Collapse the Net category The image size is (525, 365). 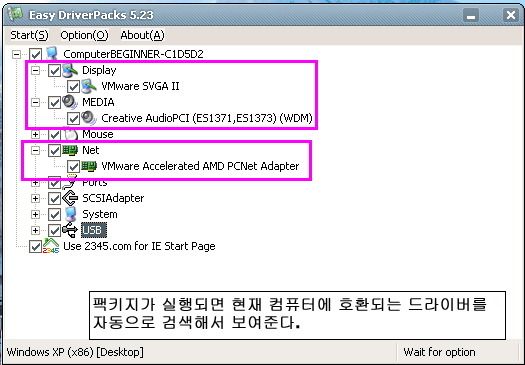point(35,150)
